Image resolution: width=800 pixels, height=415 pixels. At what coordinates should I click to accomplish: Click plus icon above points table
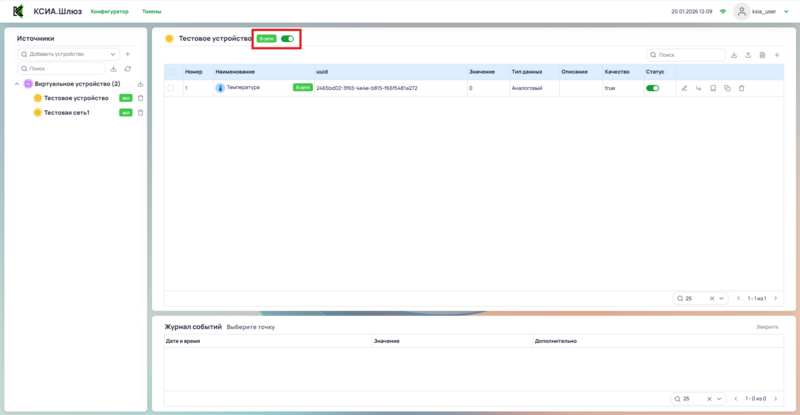[x=777, y=55]
